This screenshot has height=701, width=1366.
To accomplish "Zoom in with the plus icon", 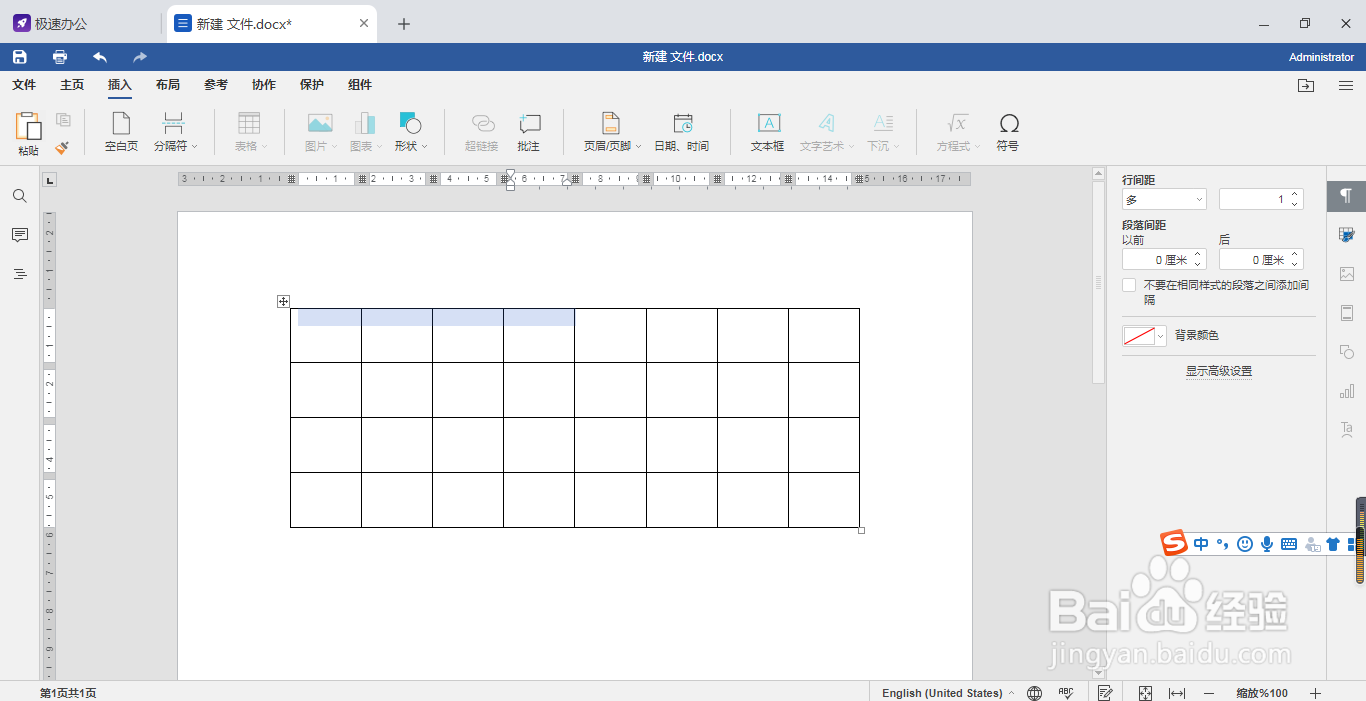I will [x=1316, y=693].
